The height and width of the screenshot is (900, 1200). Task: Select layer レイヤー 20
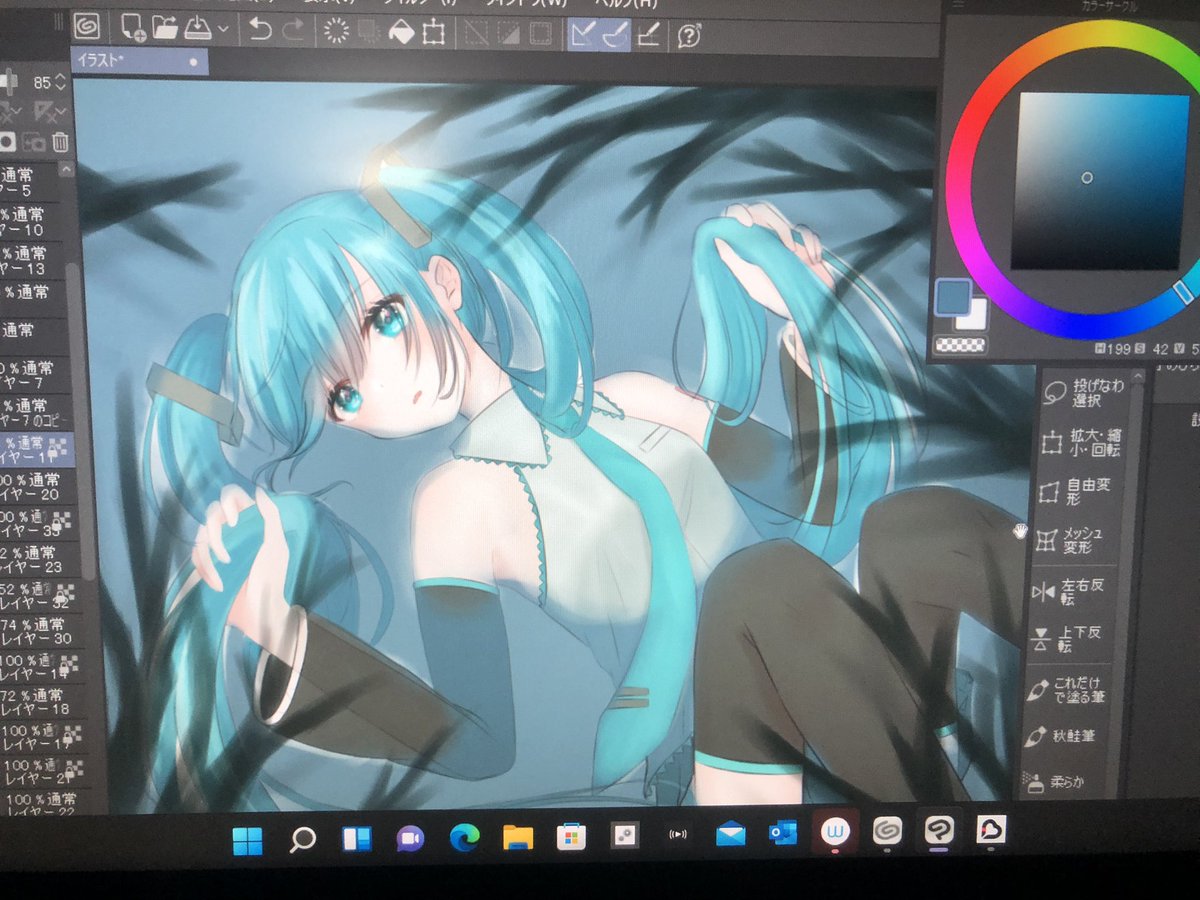click(36, 488)
